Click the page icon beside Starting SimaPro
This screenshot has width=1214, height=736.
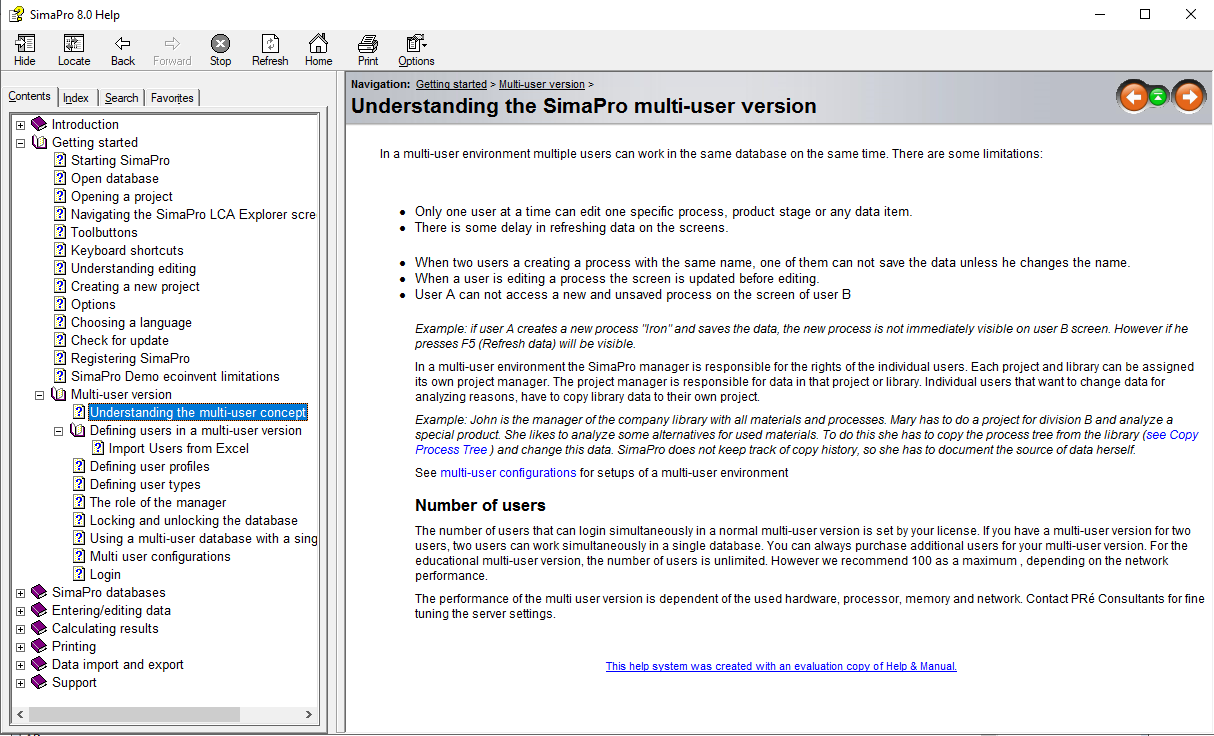coord(61,161)
